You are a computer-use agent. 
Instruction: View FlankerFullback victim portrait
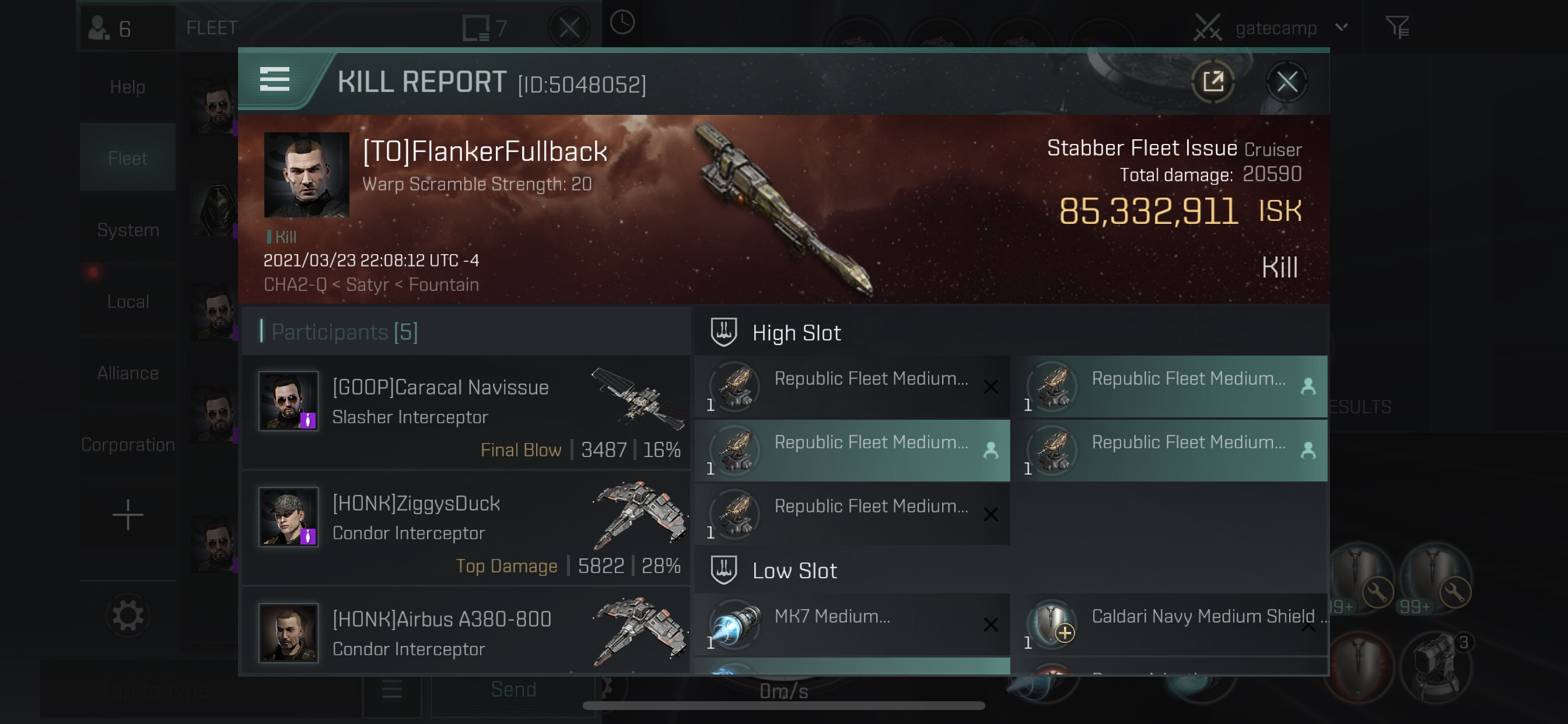pos(306,175)
